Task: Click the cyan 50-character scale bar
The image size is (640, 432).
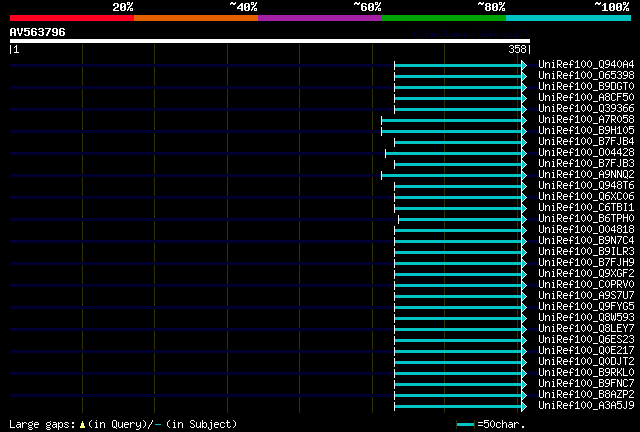Action: click(x=465, y=425)
